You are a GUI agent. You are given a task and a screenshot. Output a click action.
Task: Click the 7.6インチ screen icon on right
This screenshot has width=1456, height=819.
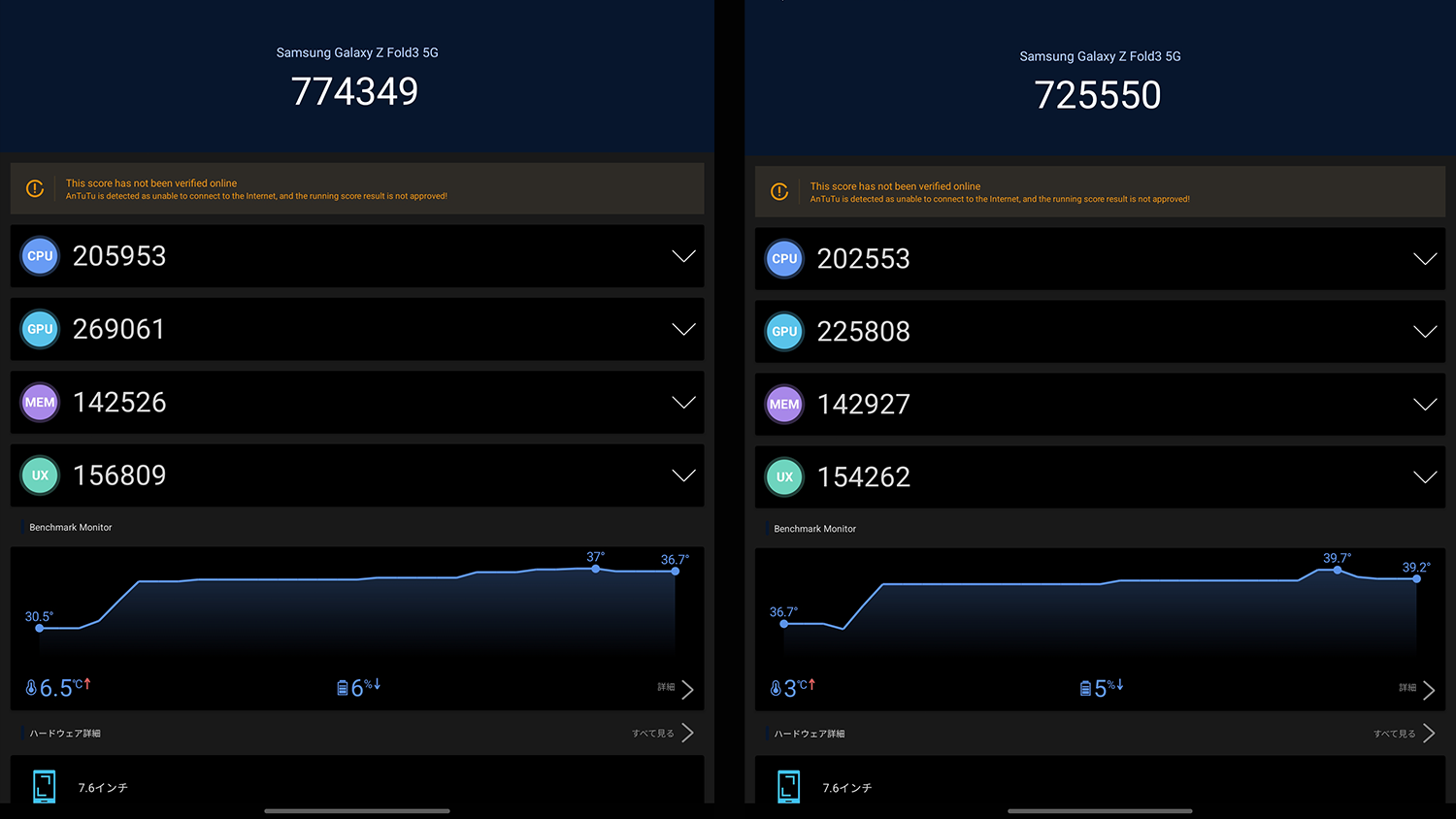[x=789, y=787]
